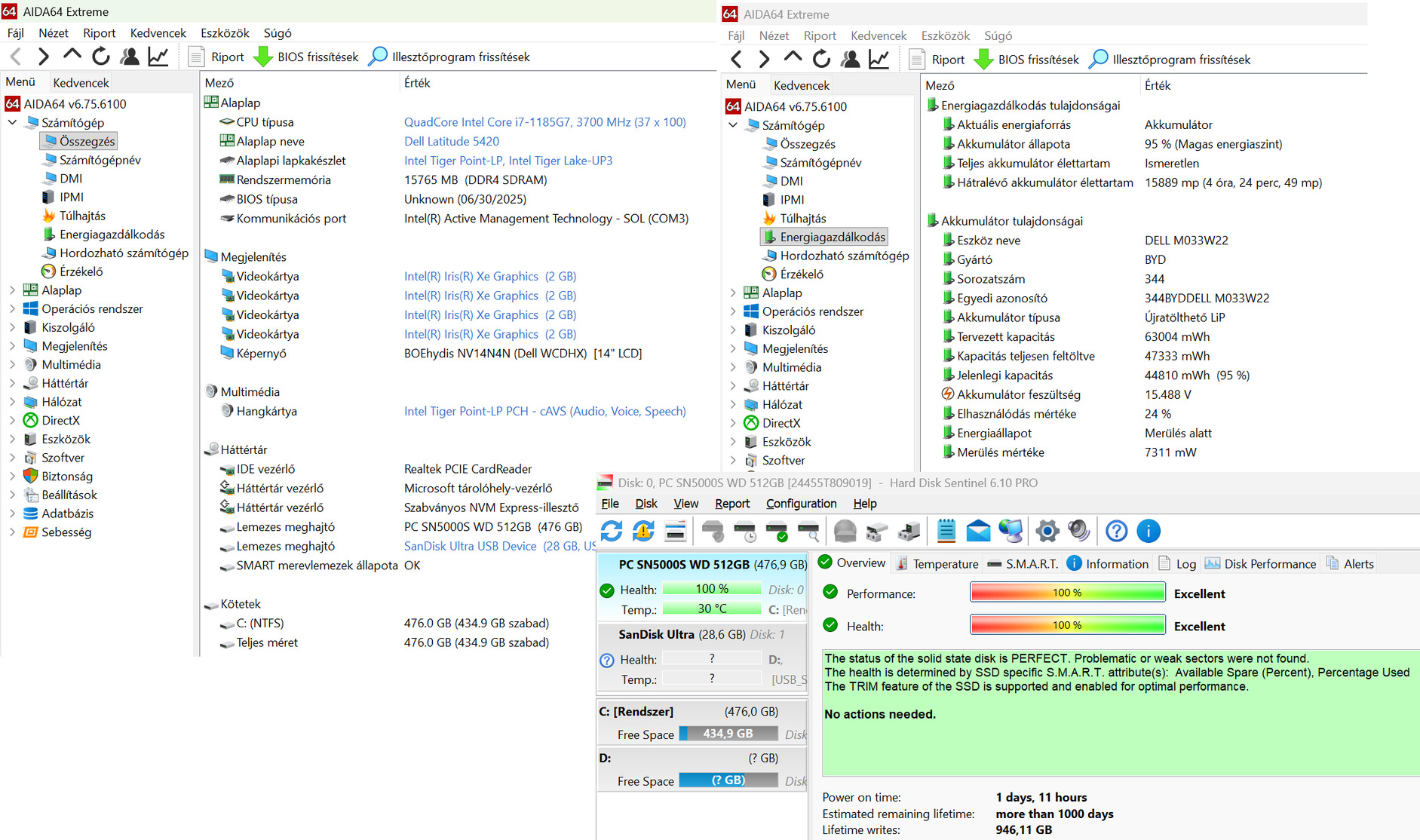The height and width of the screenshot is (840, 1420).
Task: Open the graph icon in left AIDA64 toolbar
Action: 158,57
